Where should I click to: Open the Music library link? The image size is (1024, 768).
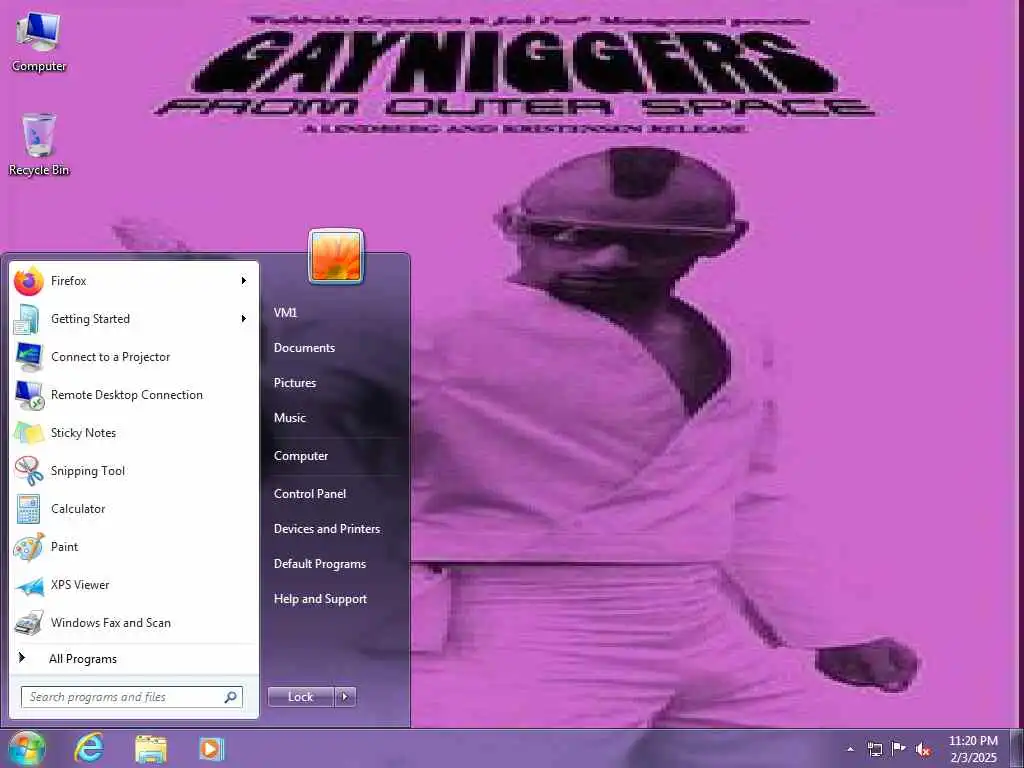click(289, 418)
